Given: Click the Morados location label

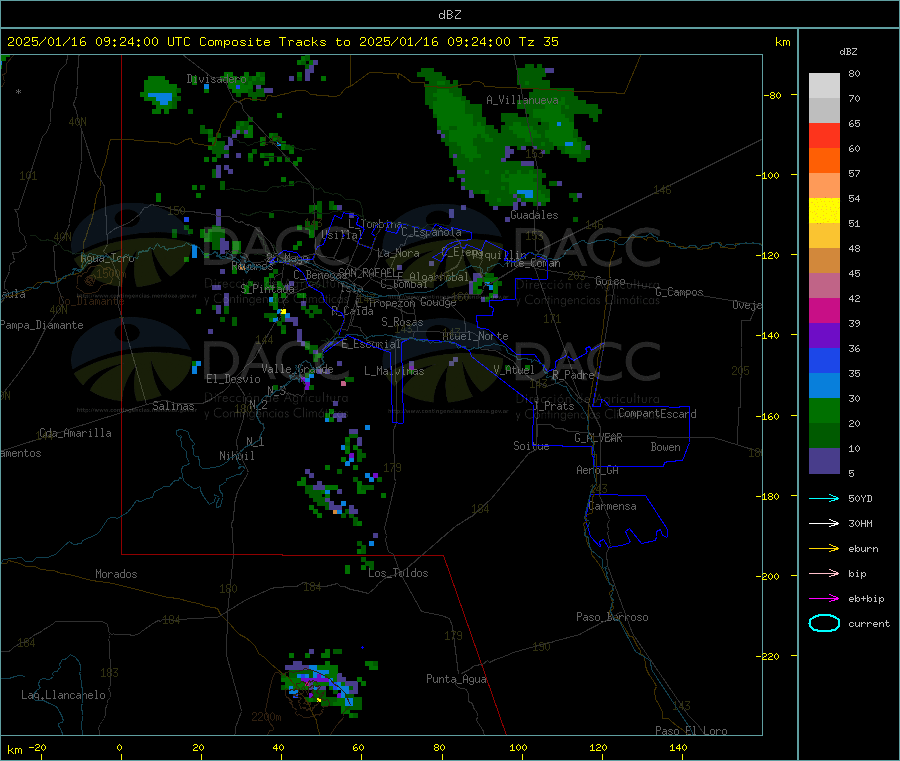Looking at the screenshot, I should click(116, 574).
